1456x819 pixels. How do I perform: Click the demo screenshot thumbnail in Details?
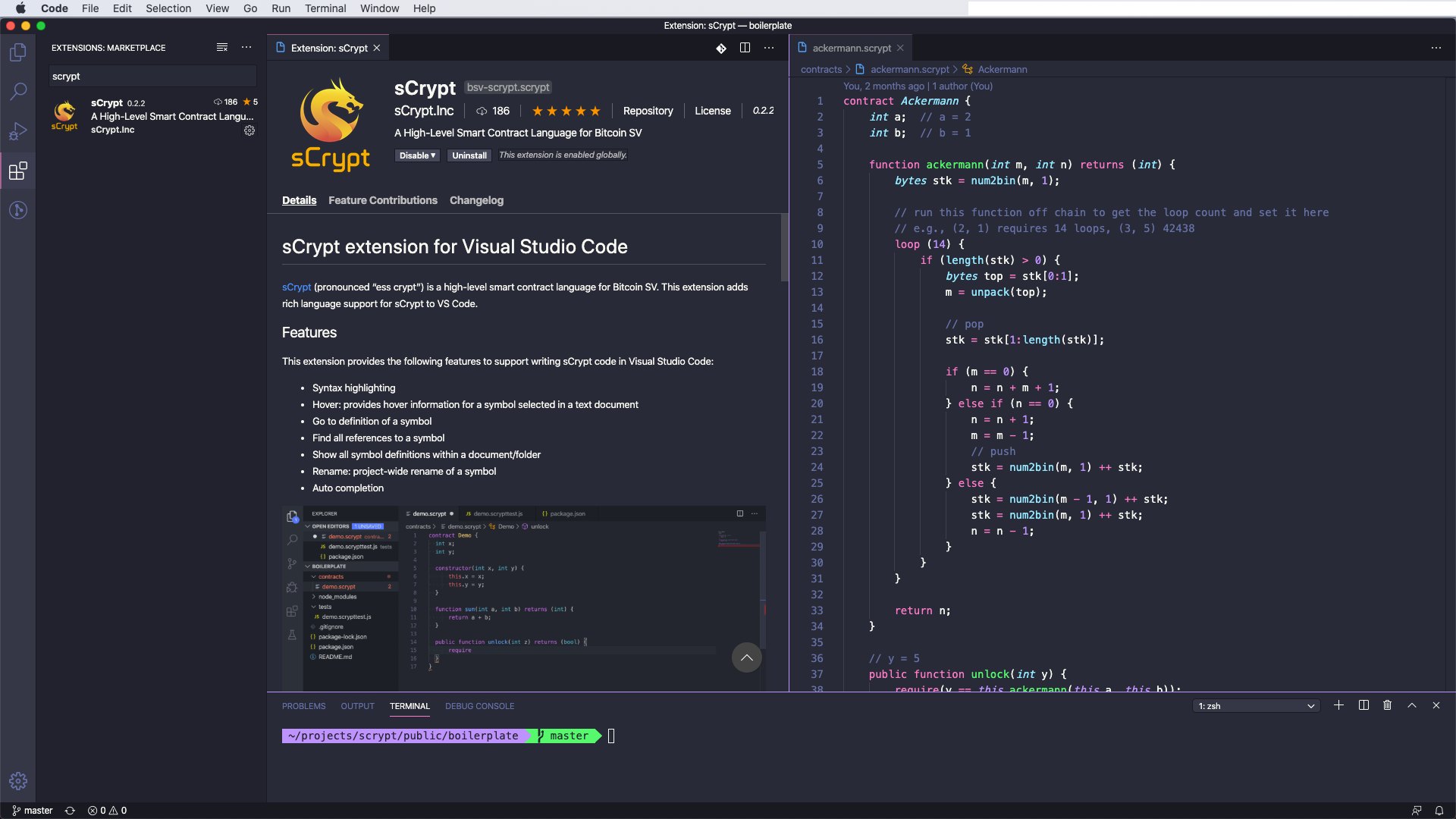[523, 598]
